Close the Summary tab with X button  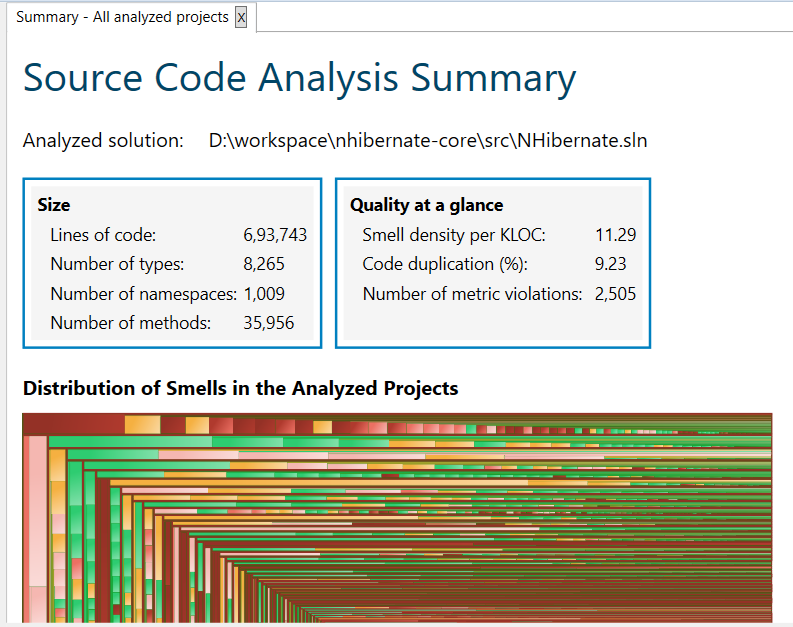tap(241, 18)
